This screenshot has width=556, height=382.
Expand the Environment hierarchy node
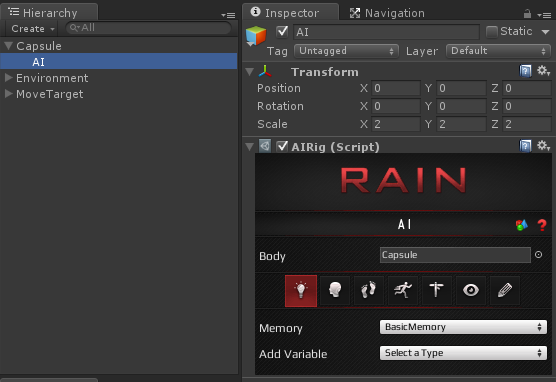coord(9,78)
